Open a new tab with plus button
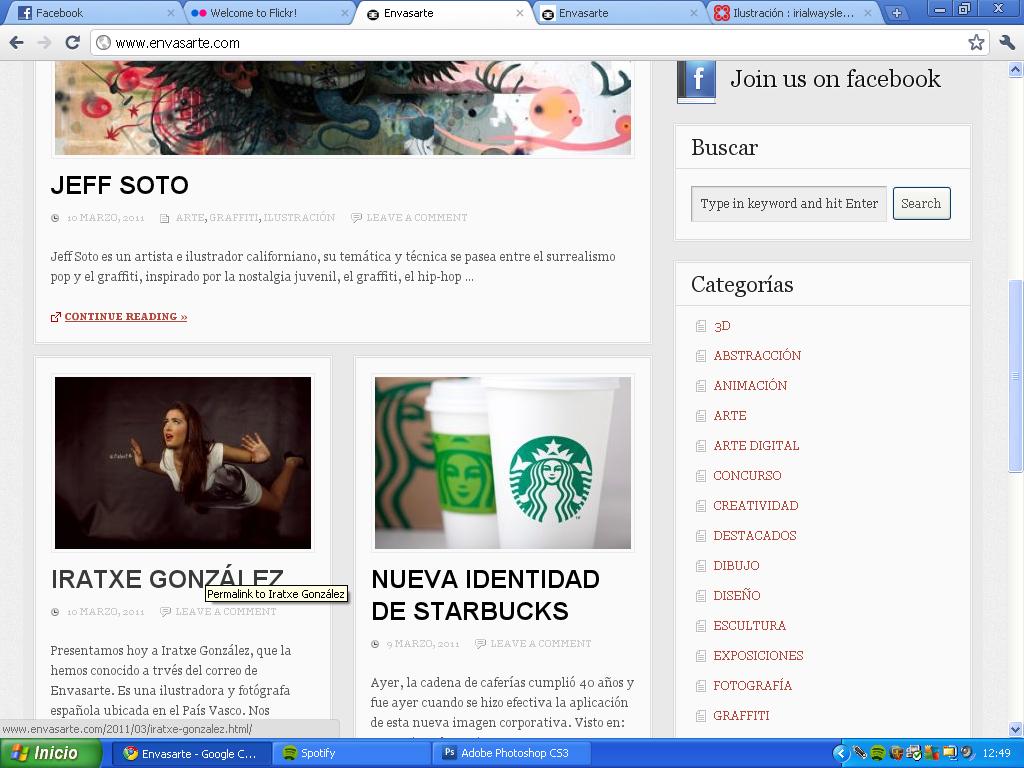The width and height of the screenshot is (1024, 768). [x=897, y=13]
